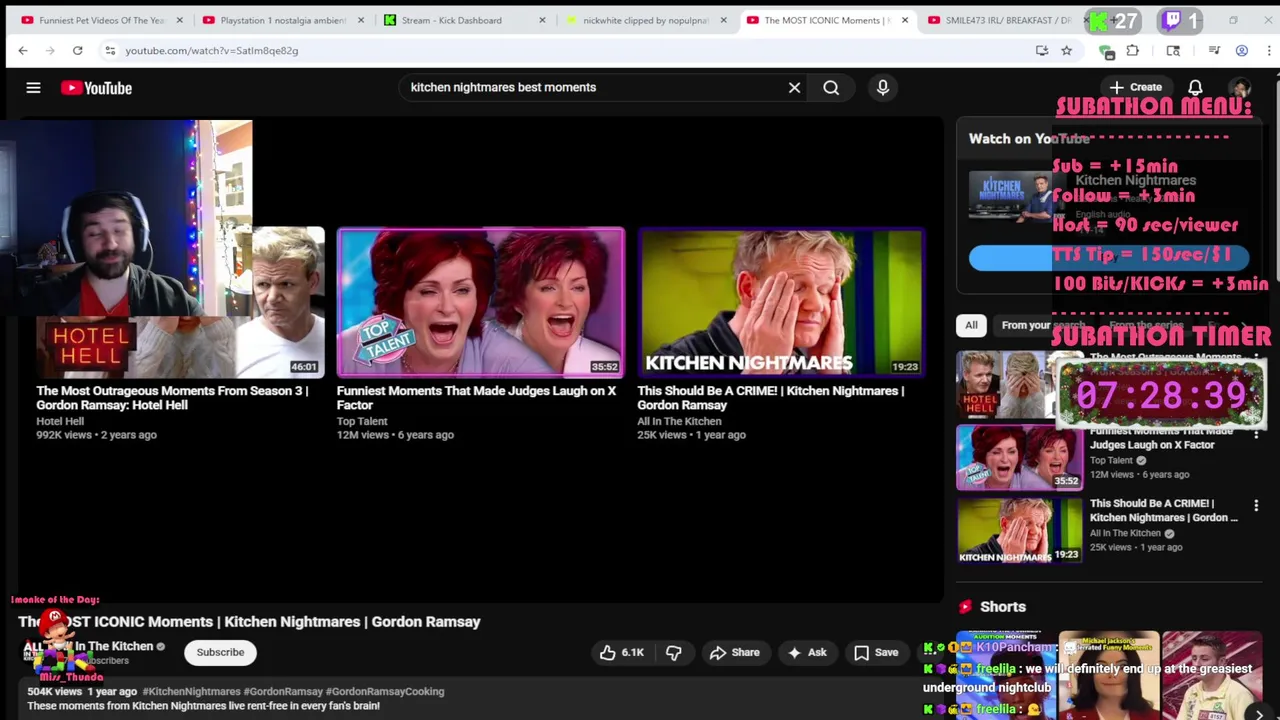Screen dimensions: 1280x720
Task: Open endscreen Top Talent channel name
Action: coord(362,421)
